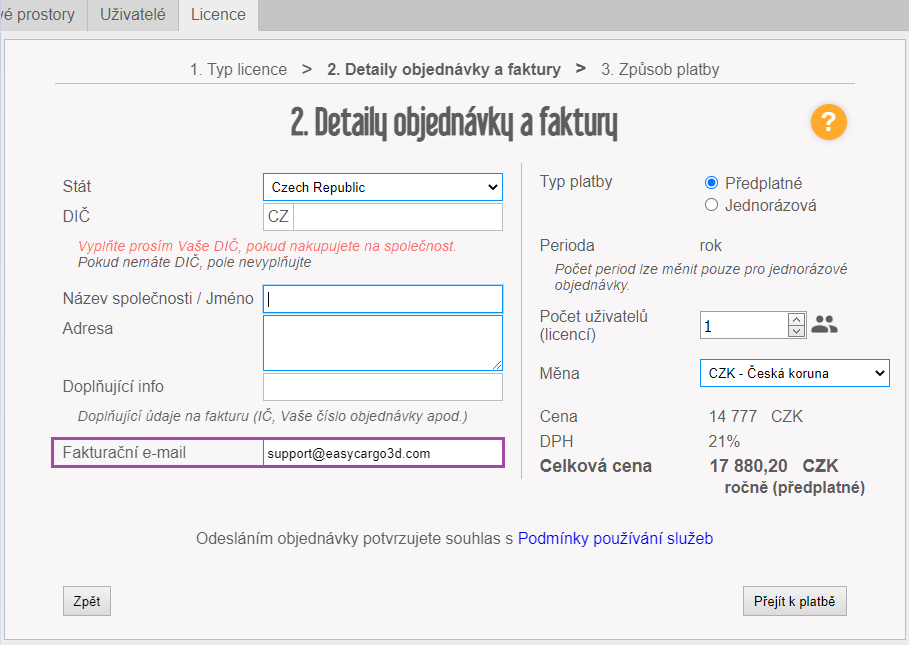Click the Zpět button

pos(86,601)
